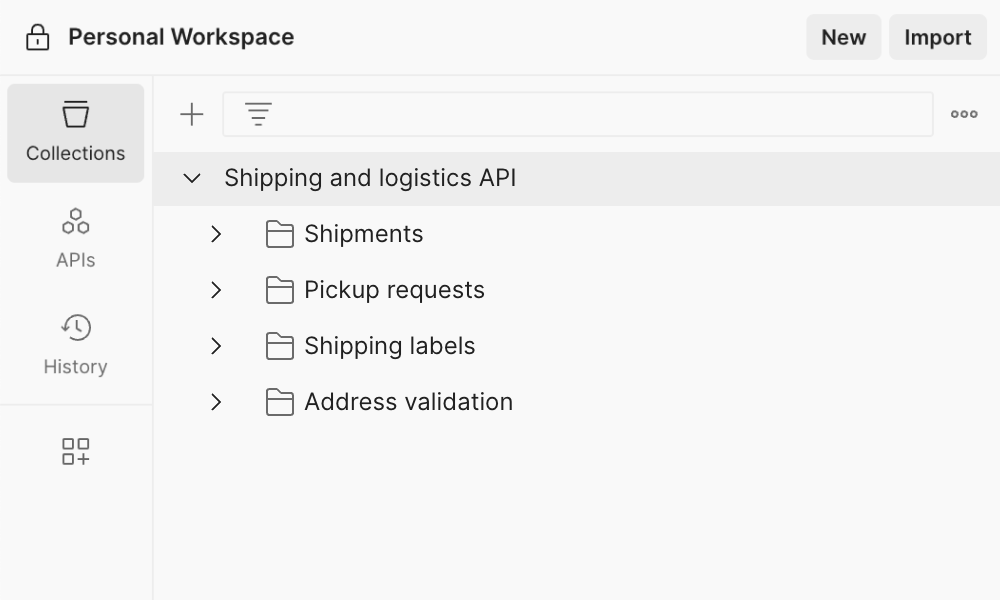1000x600 pixels.
Task: Click the Pickup requests folder icon
Action: (x=280, y=289)
